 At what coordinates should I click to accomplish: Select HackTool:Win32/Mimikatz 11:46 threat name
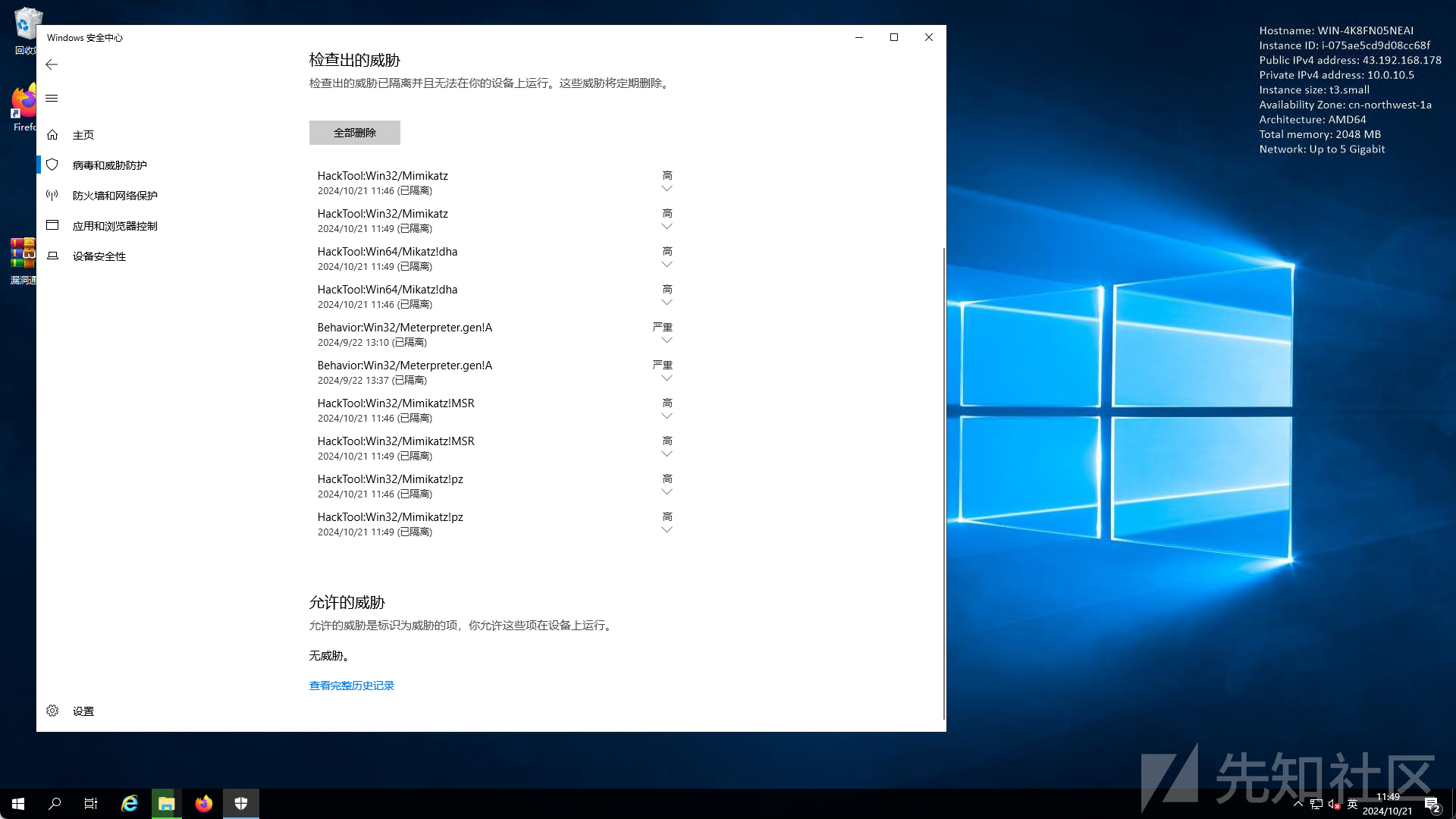pyautogui.click(x=383, y=176)
